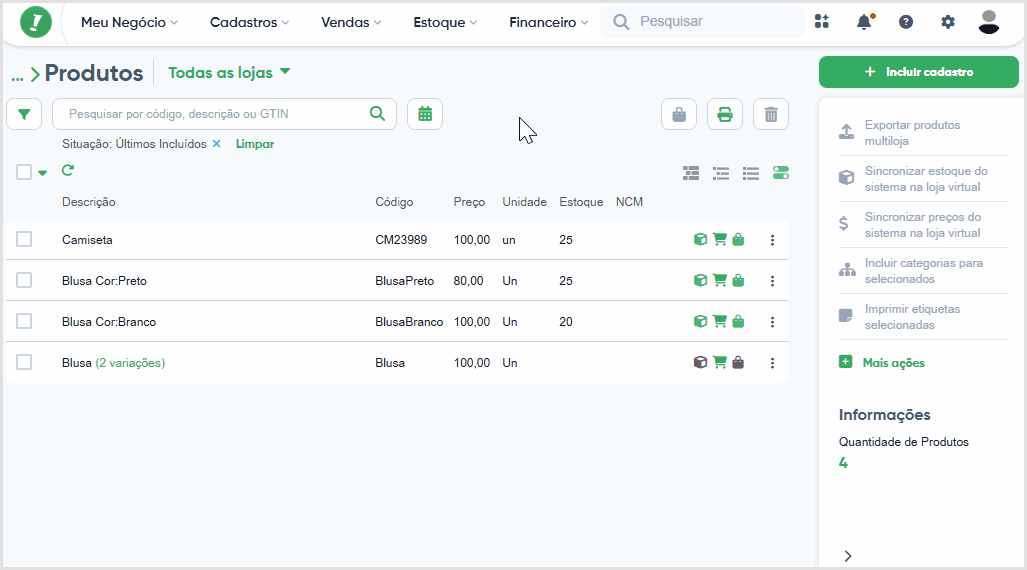
Task: Check the Blusa Cor:Preto row checkbox
Action: (24, 280)
